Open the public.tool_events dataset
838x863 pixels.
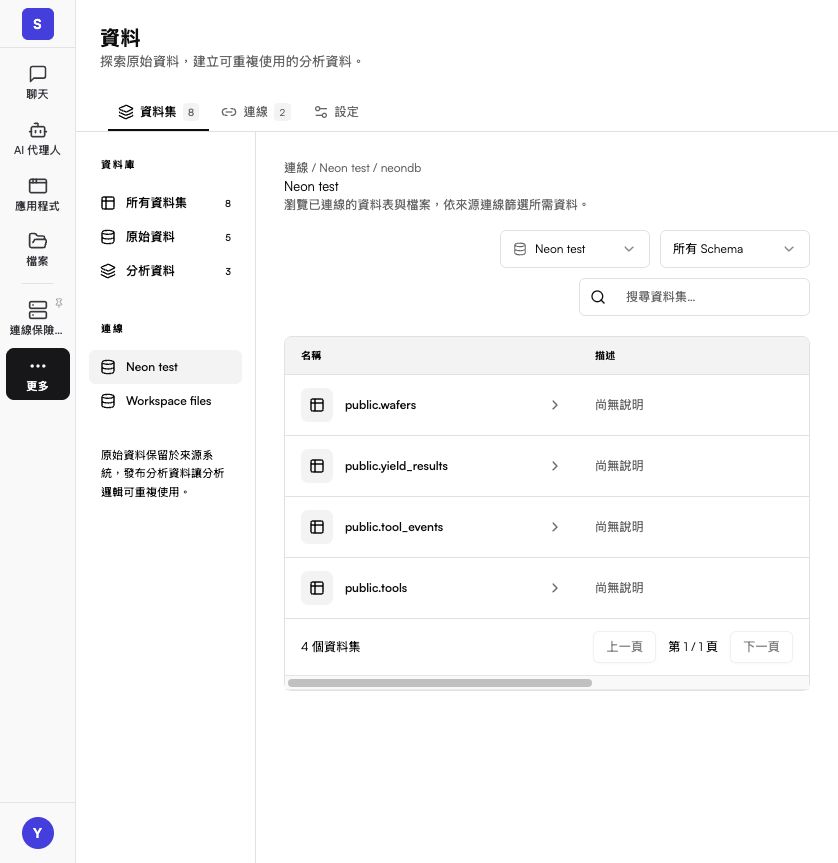394,527
